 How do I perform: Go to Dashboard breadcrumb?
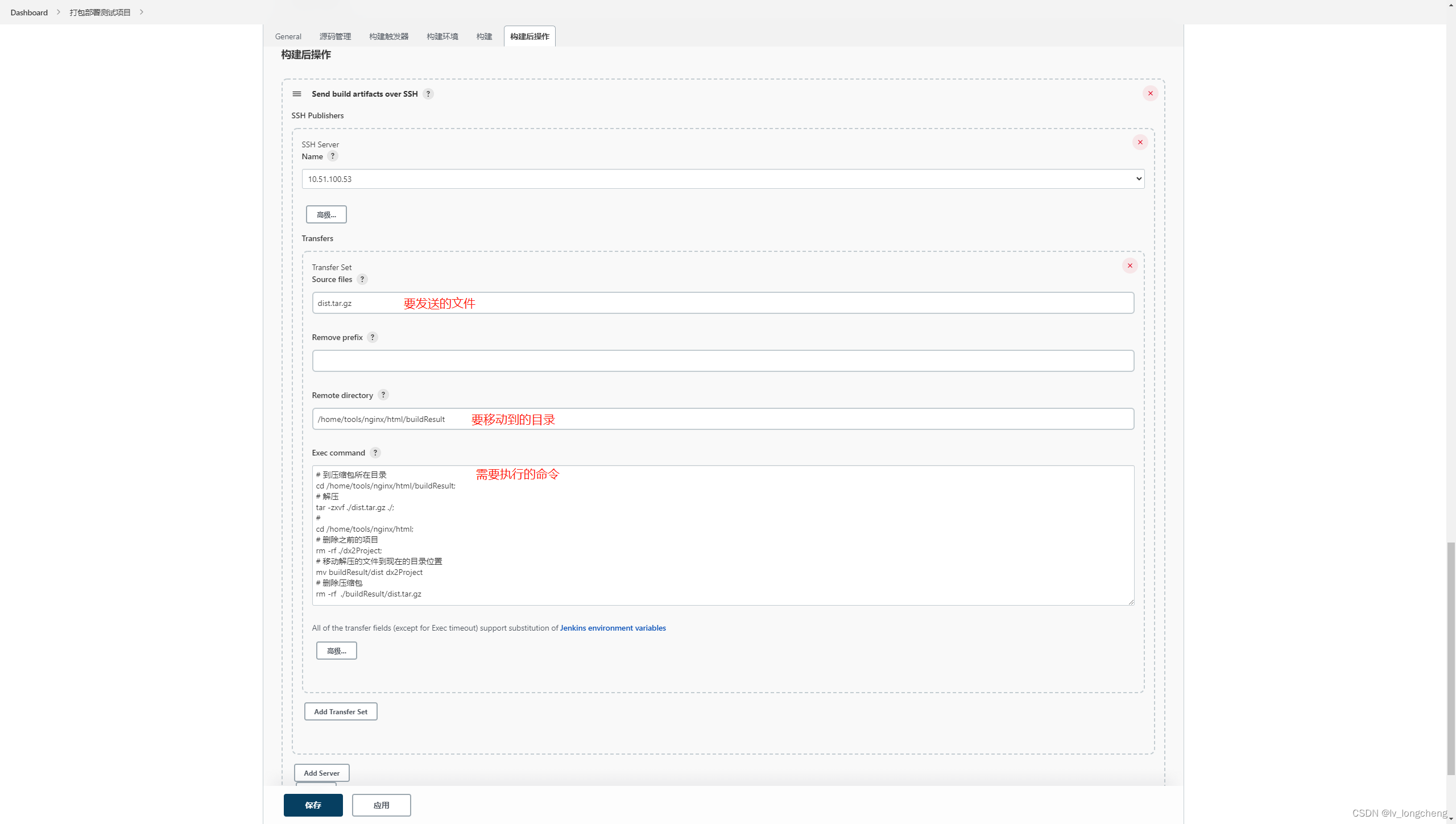click(29, 12)
